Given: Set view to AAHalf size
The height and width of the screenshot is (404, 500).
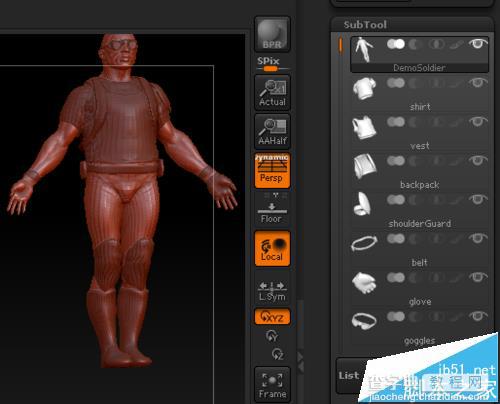Looking at the screenshot, I should (x=272, y=131).
